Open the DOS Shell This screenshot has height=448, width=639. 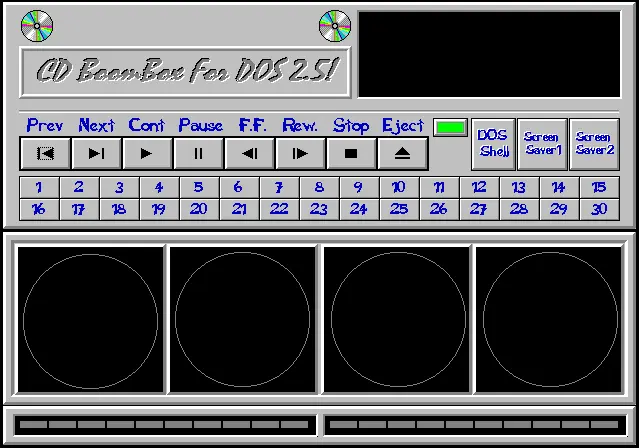[x=492, y=144]
